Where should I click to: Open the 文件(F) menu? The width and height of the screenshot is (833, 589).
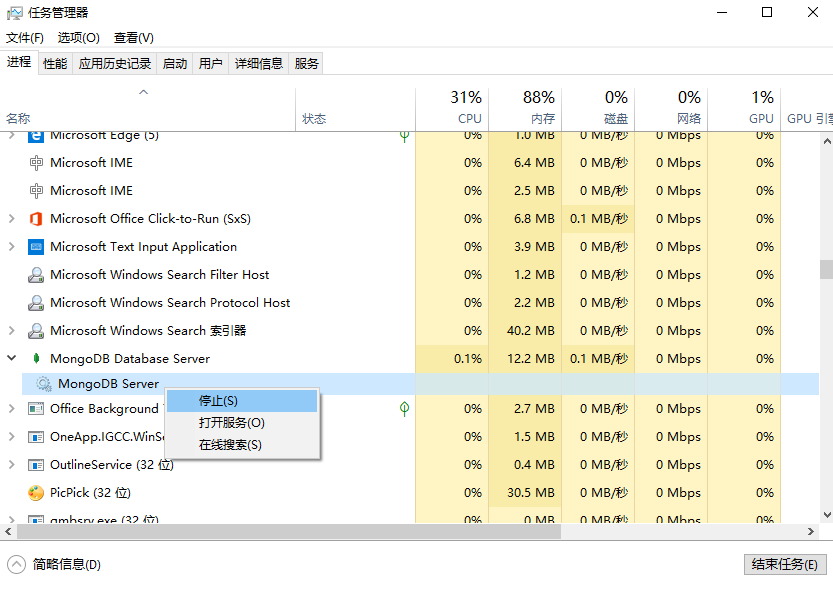click(24, 38)
